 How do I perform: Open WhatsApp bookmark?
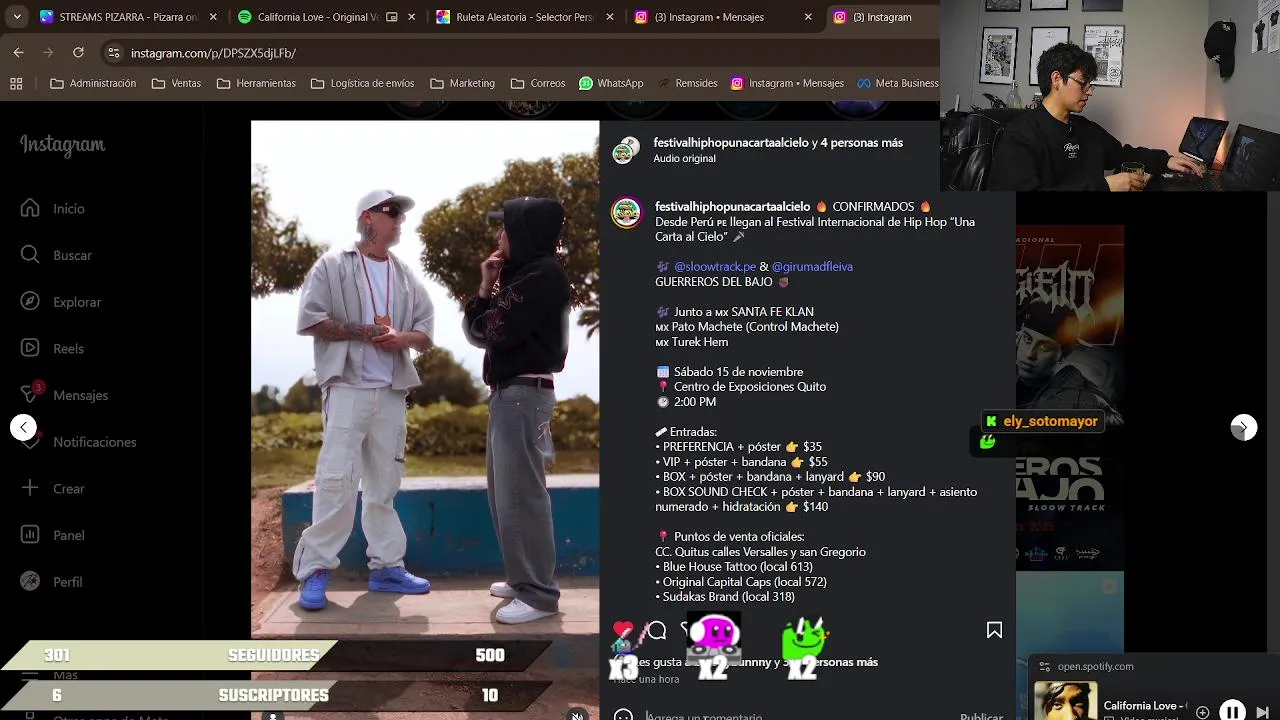[611, 83]
